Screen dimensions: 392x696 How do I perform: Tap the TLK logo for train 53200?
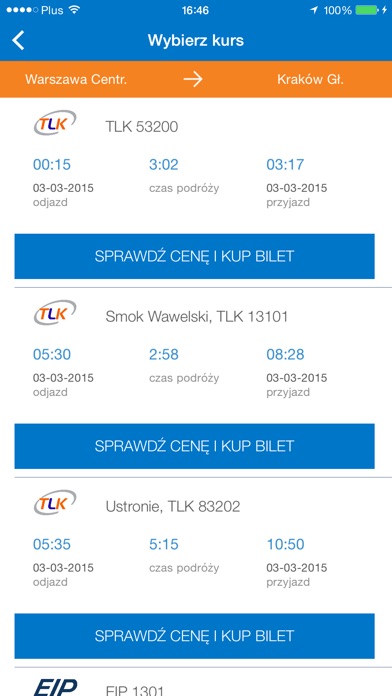(55, 123)
